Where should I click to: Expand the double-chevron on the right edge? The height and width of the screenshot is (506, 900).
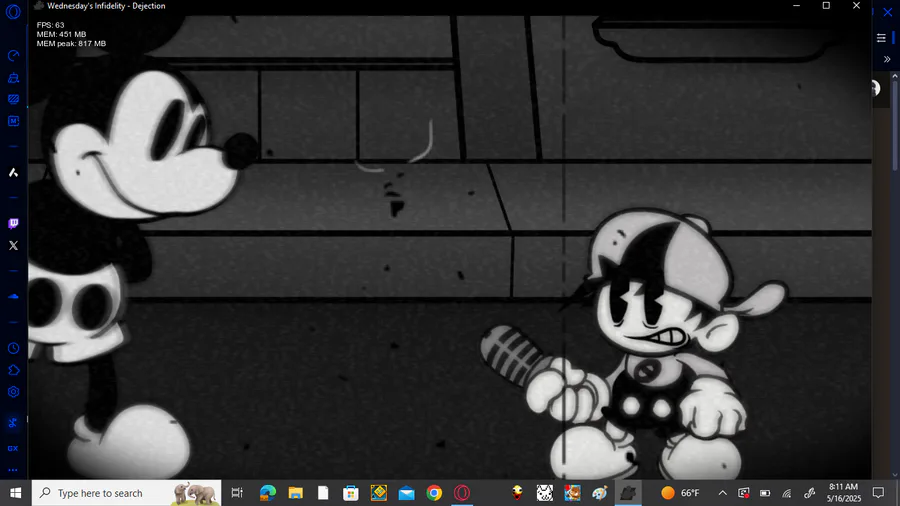click(887, 59)
